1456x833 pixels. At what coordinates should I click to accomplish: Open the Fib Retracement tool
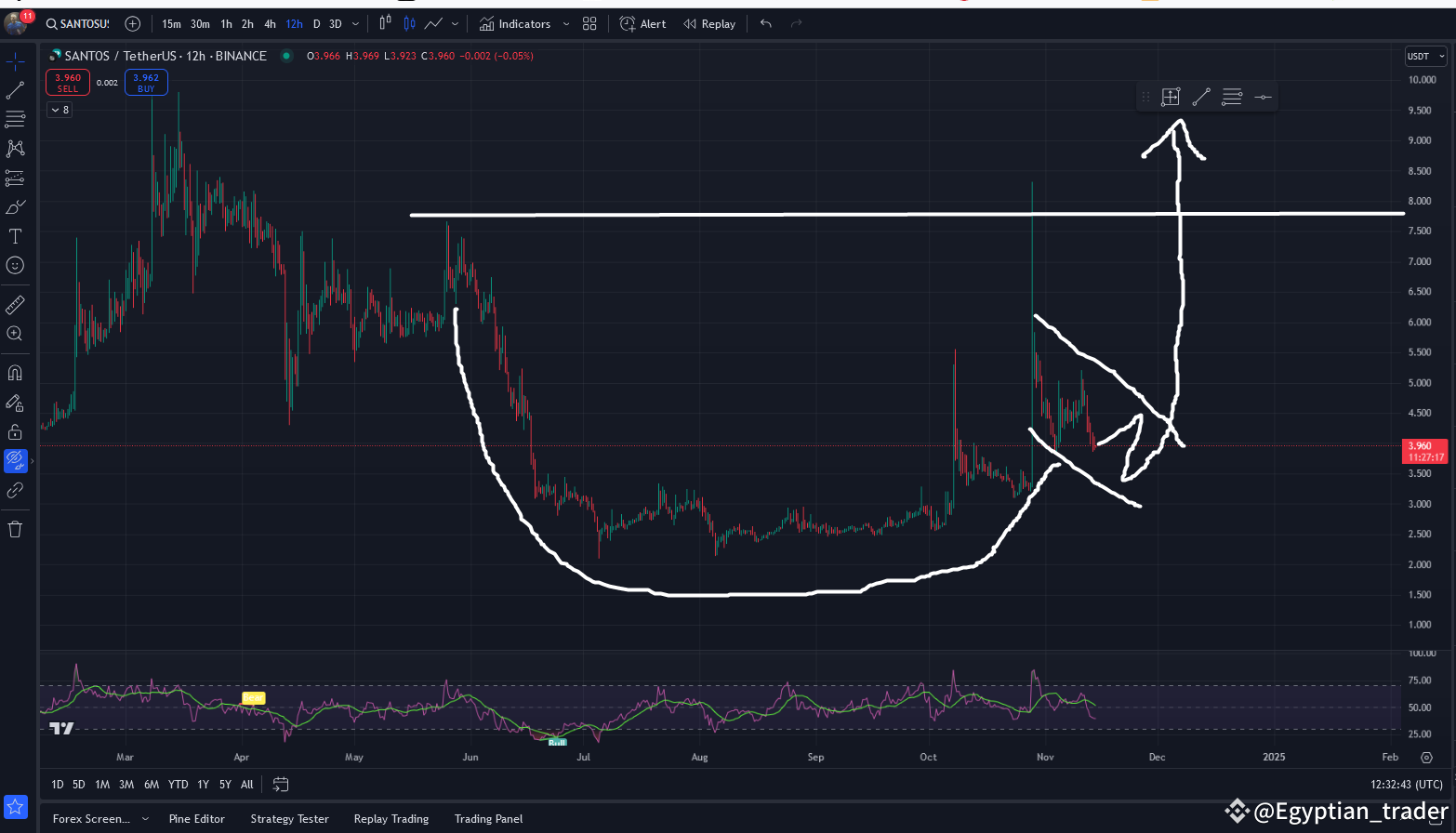pos(15,119)
